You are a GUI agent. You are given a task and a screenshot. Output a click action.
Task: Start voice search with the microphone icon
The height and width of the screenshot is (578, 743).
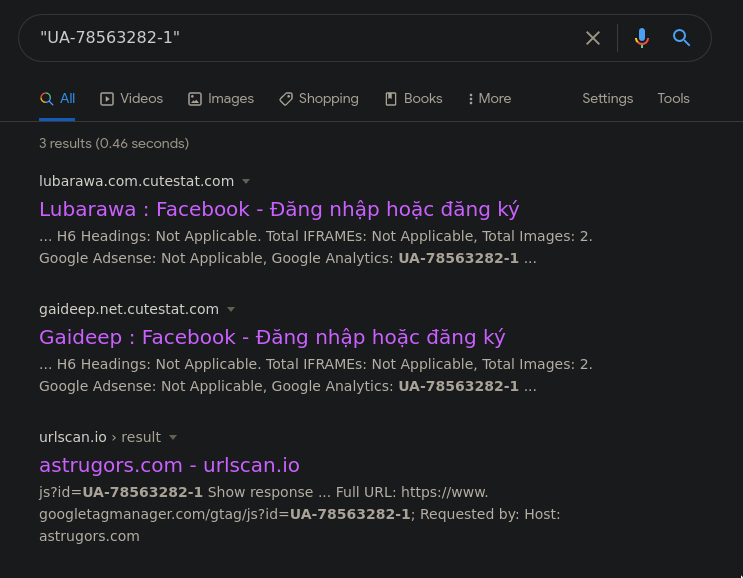(642, 38)
